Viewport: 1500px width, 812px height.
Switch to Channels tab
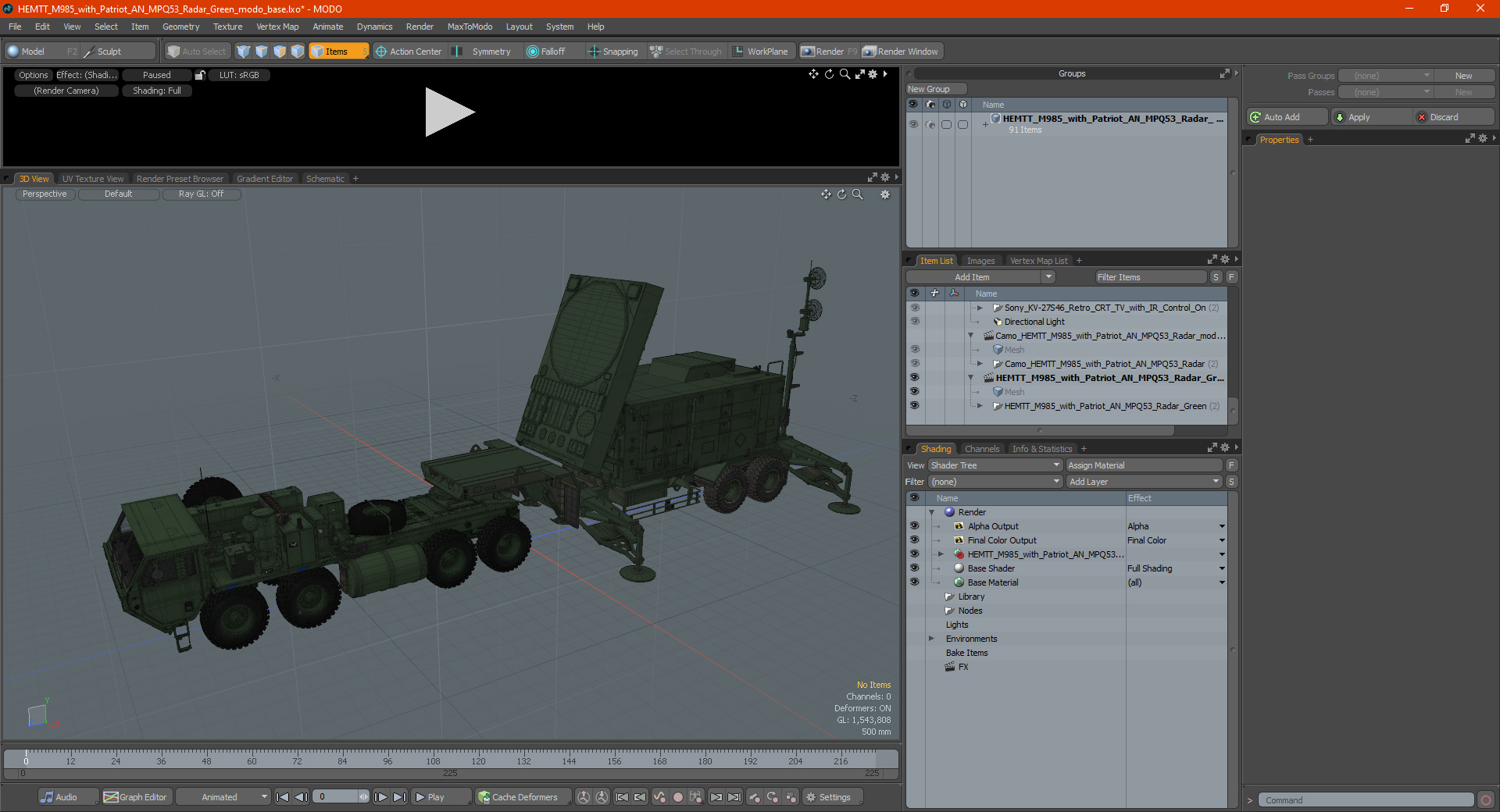[x=981, y=449]
